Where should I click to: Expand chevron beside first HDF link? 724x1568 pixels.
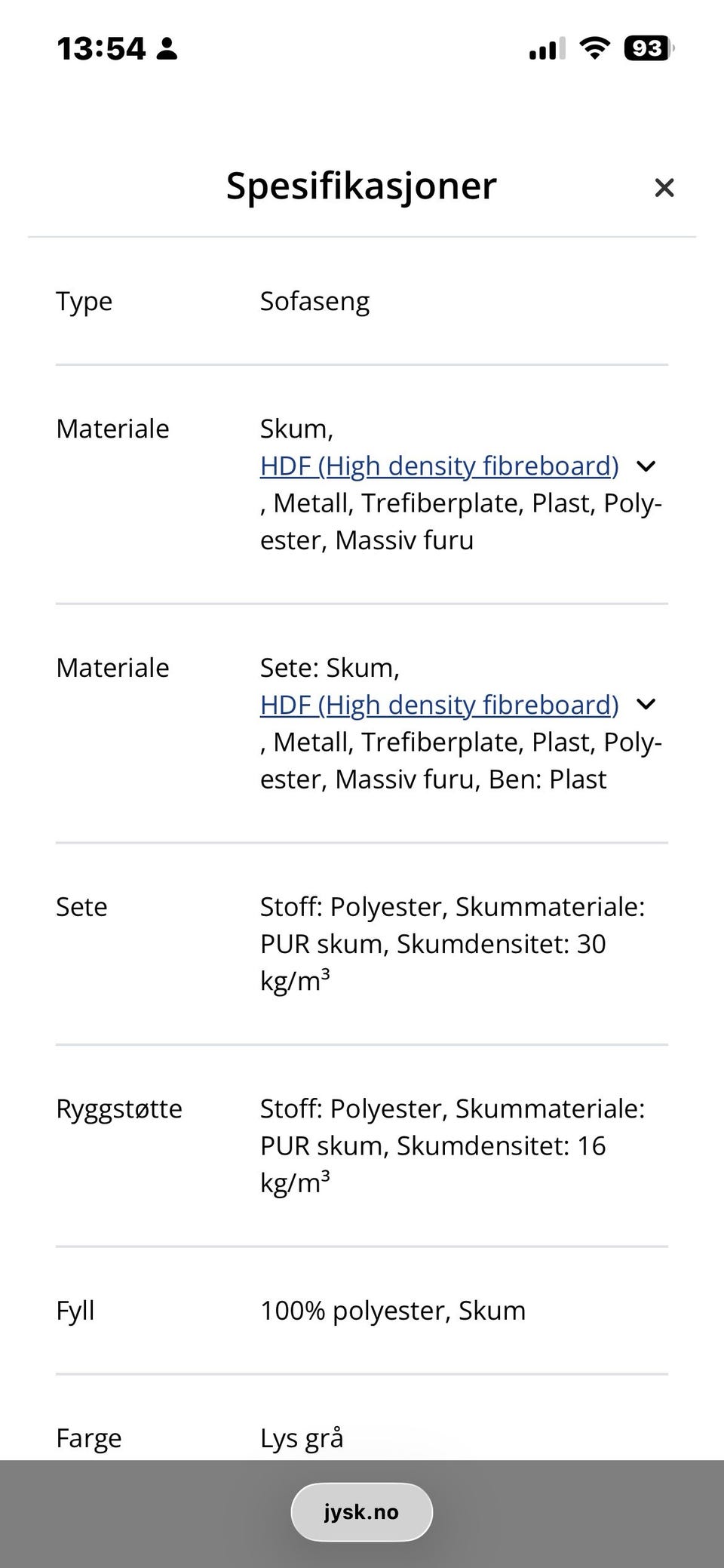point(646,466)
